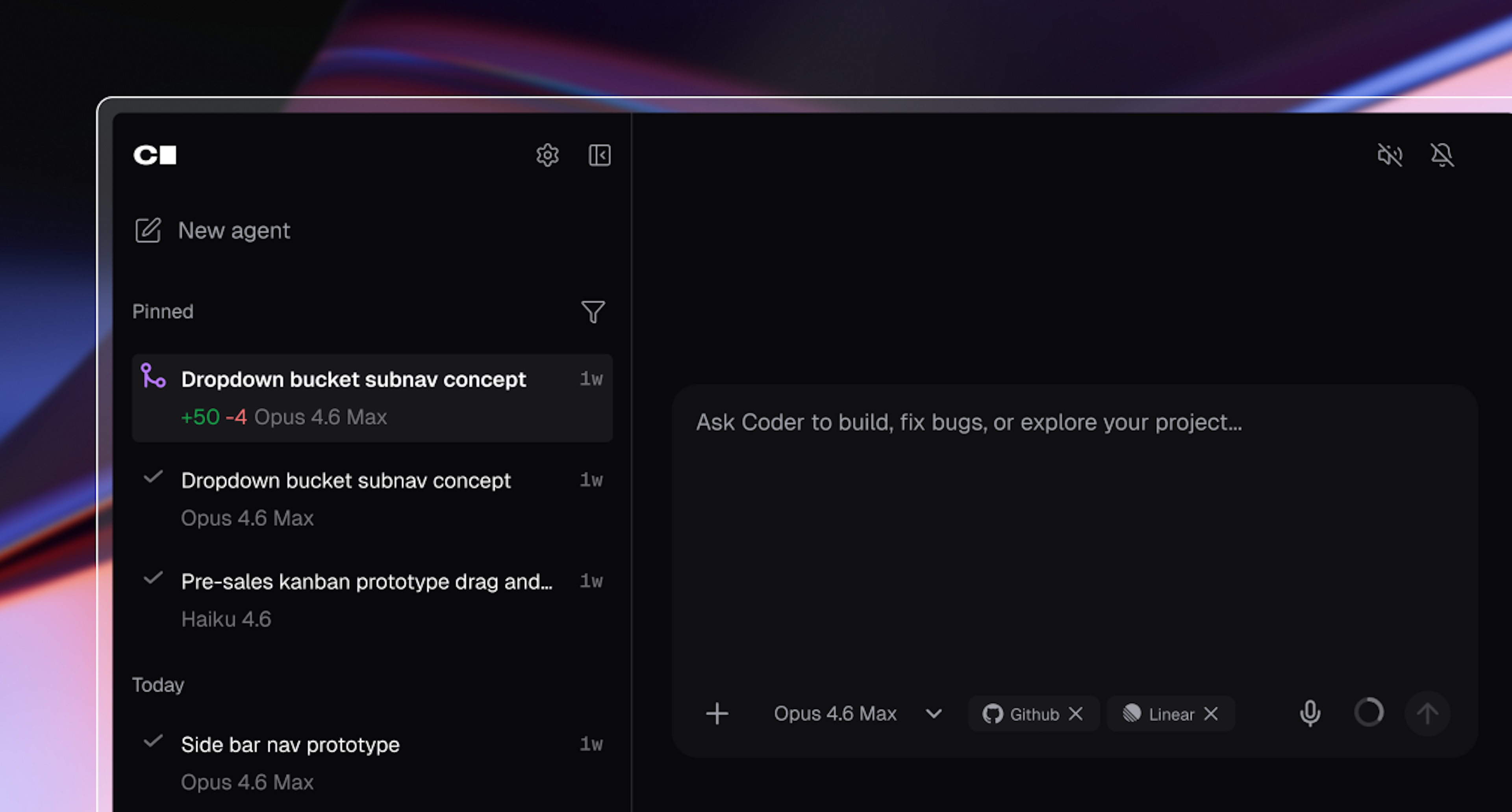Send prompt with the up arrow button
Image resolution: width=1512 pixels, height=812 pixels.
pyautogui.click(x=1427, y=714)
